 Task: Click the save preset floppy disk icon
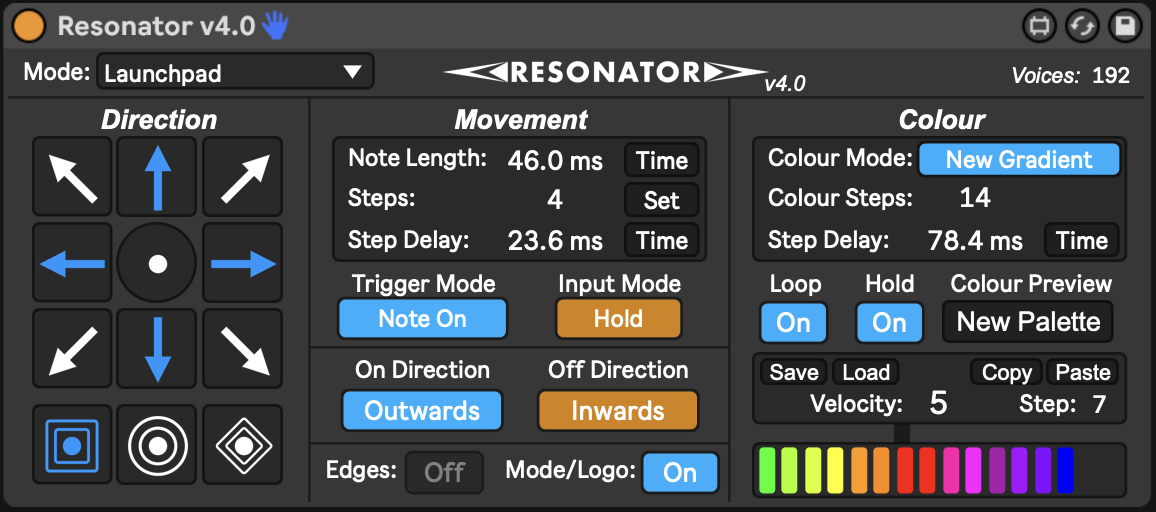(x=1125, y=27)
